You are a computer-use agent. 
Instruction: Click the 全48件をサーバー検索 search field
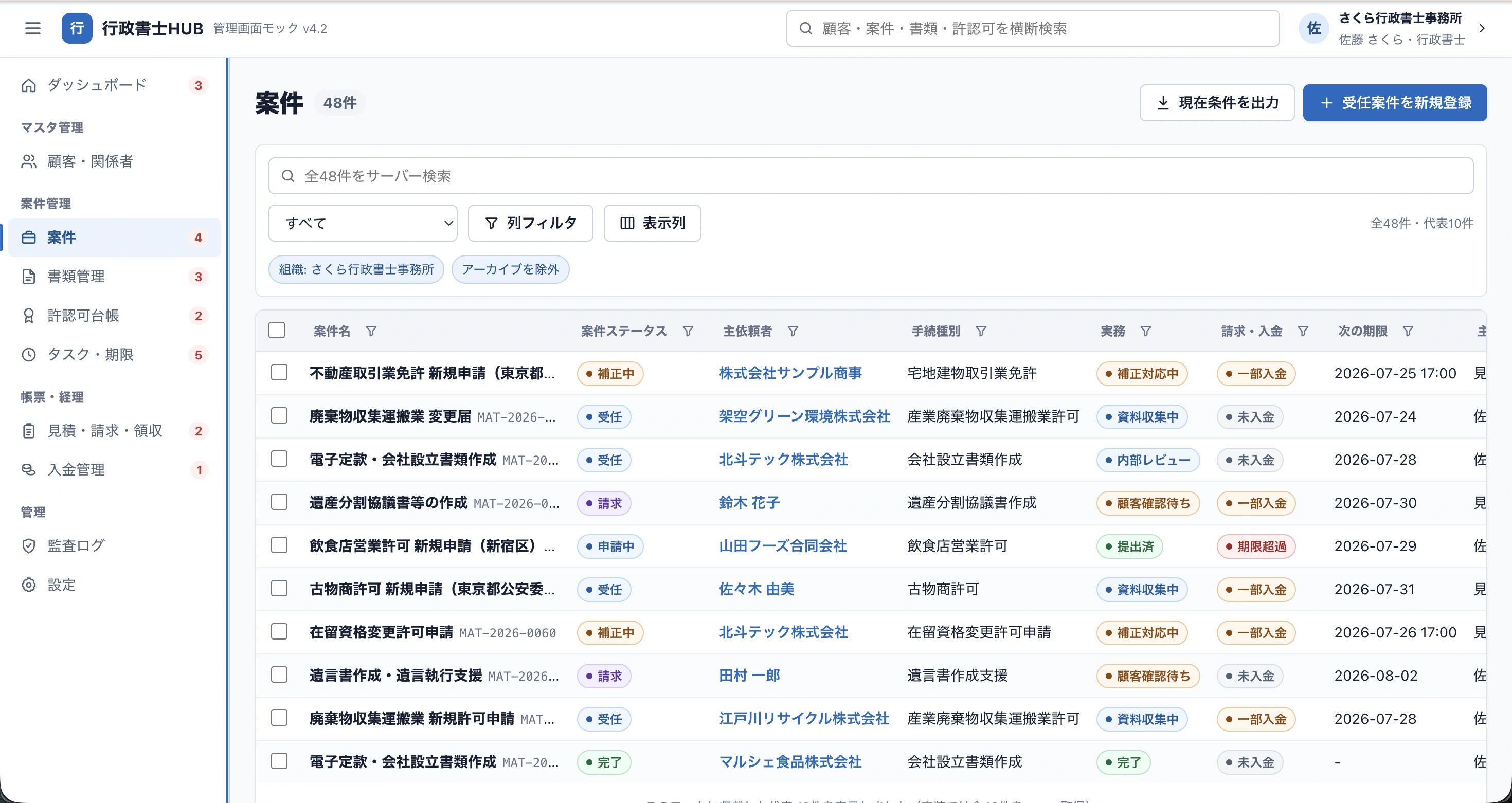point(871,176)
